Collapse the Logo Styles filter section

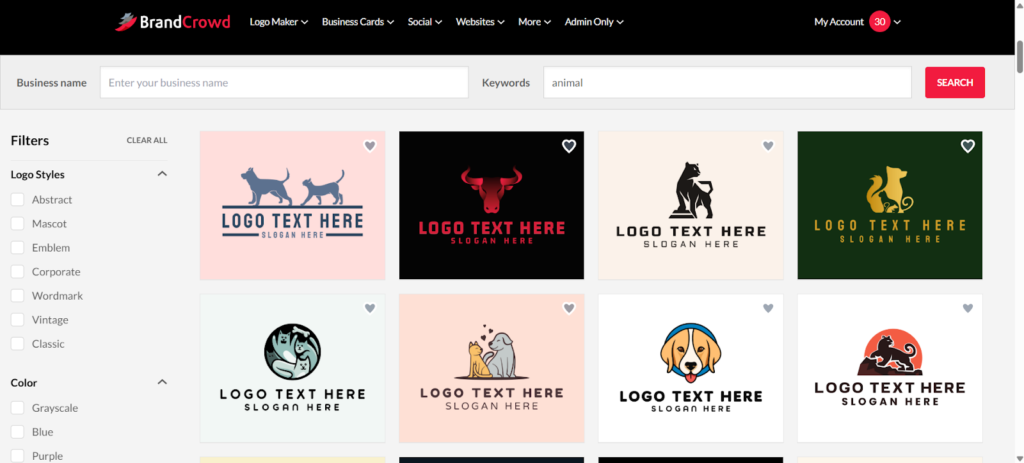[x=162, y=174]
